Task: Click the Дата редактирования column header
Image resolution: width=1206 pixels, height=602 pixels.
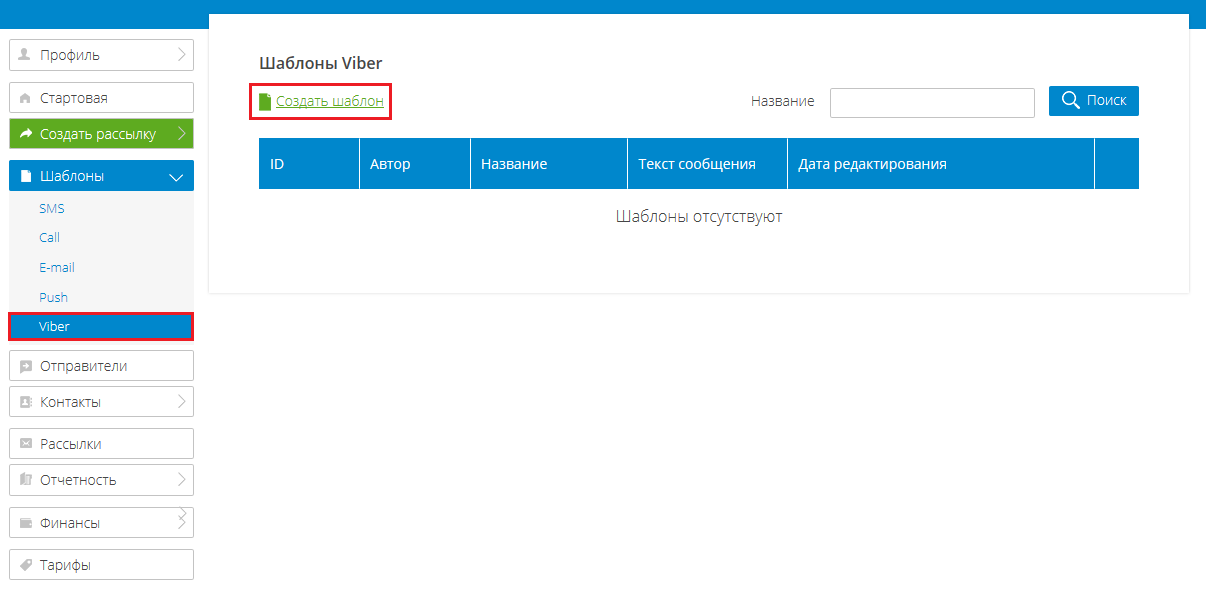Action: point(941,164)
